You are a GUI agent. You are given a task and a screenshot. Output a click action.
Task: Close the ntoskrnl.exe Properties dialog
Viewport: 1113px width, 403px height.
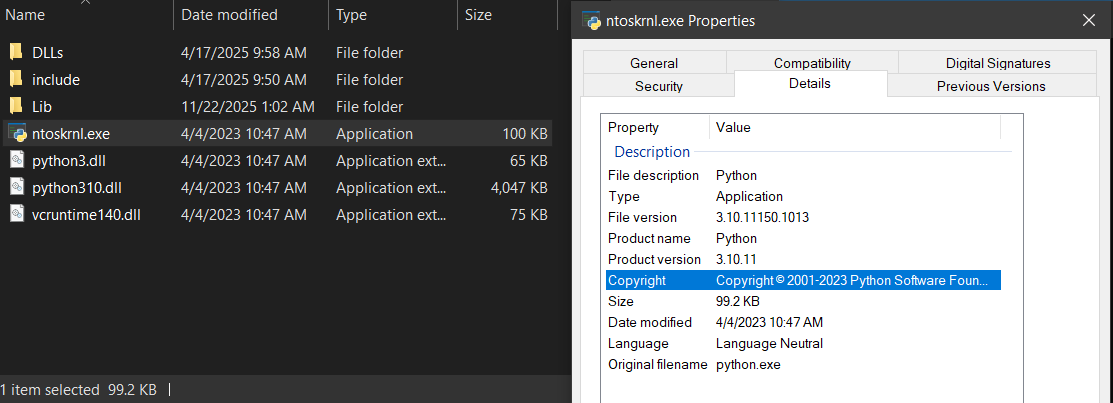[1089, 21]
